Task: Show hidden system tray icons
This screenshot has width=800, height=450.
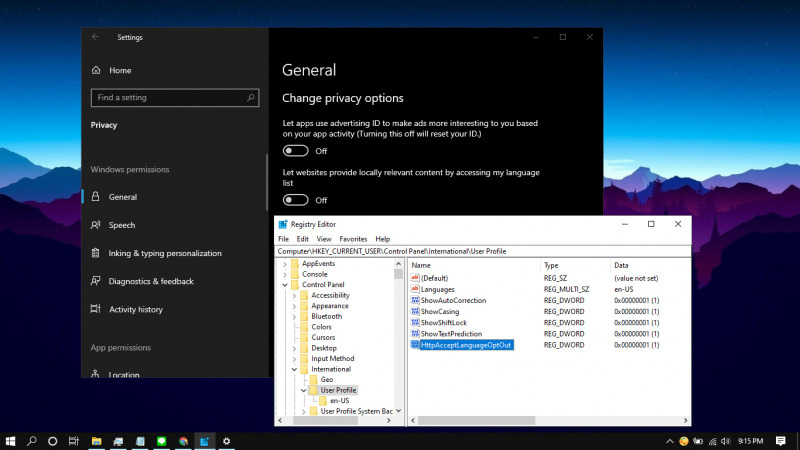Action: 670,441
